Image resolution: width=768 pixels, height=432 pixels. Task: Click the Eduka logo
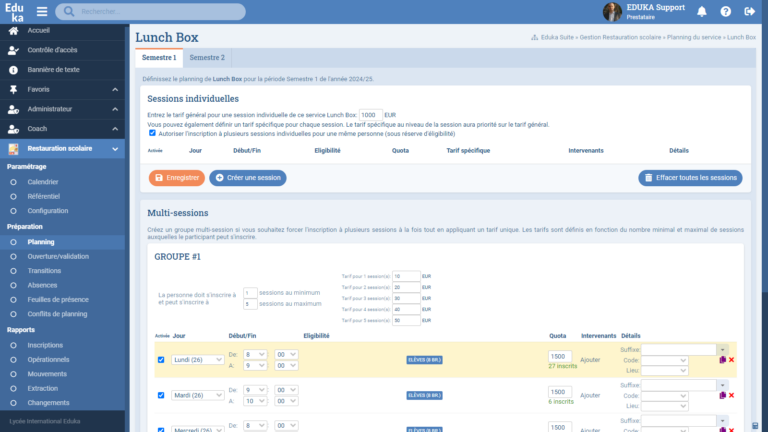[14, 12]
